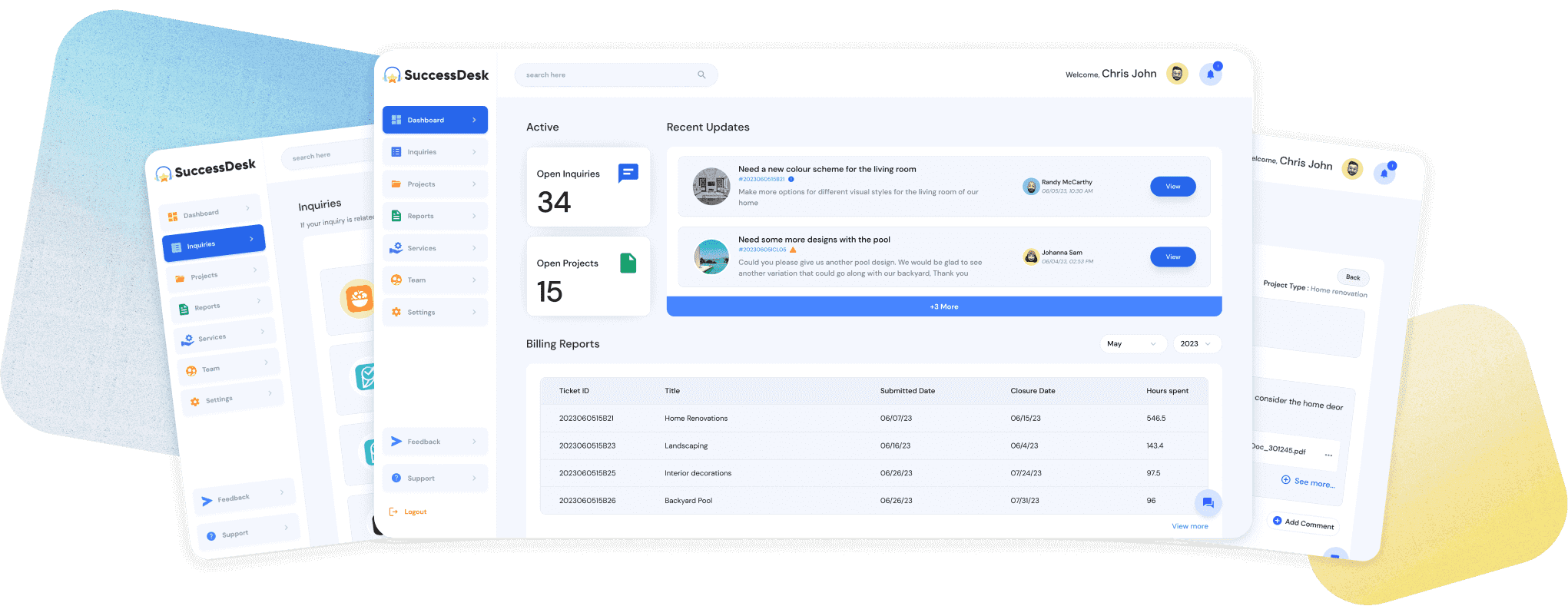Open the chat bubble floating icon
Screen dimensions: 1568x606
[1208, 503]
